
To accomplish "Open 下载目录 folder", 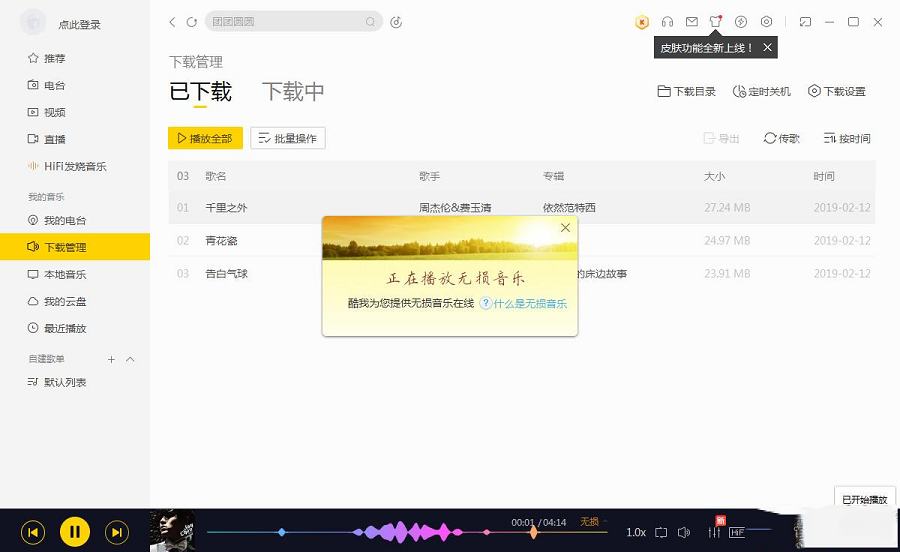I will (686, 91).
